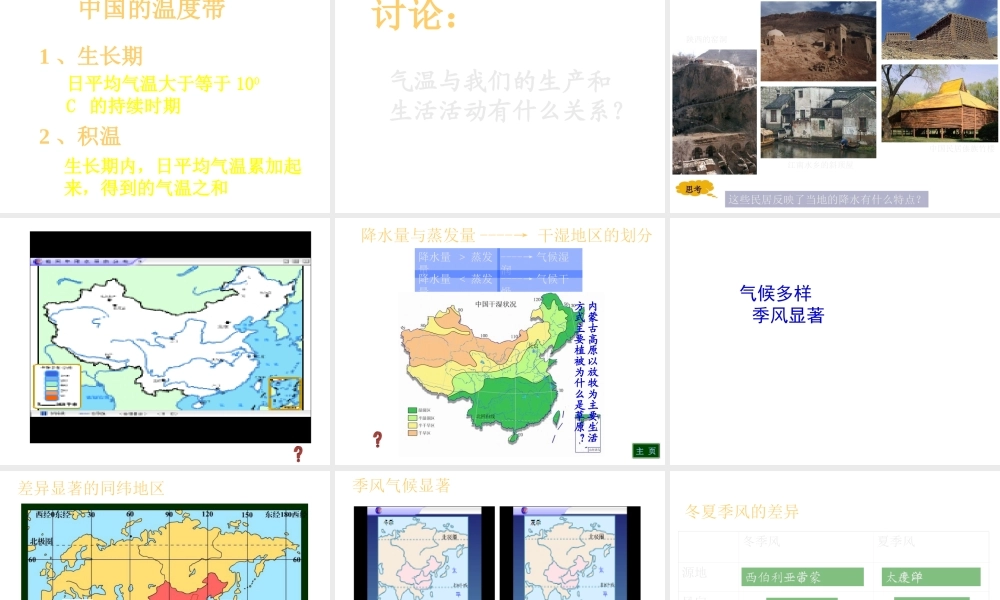Click the China precipitation map video frame

170,337
